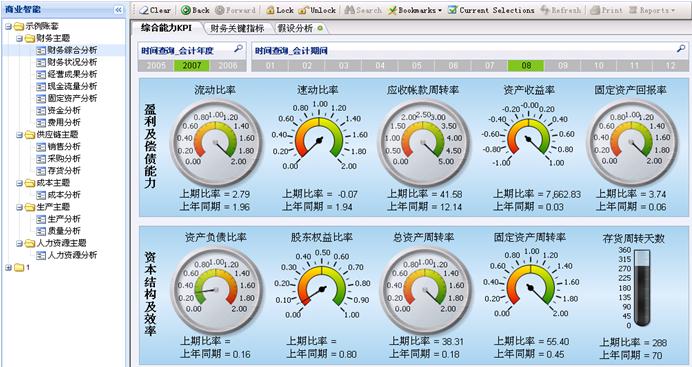Select year 2005 in fiscal year filter
Viewport: 692px width, 367px height.
coord(156,66)
